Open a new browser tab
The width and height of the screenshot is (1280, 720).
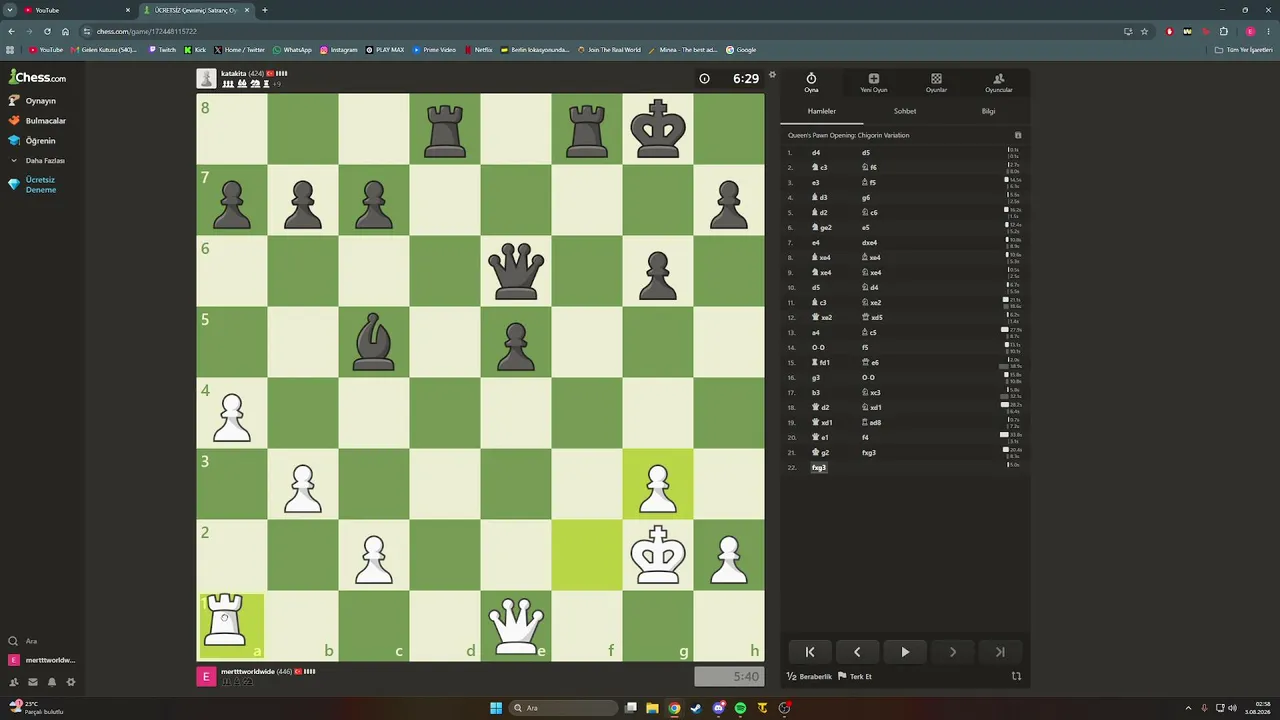[x=264, y=10]
